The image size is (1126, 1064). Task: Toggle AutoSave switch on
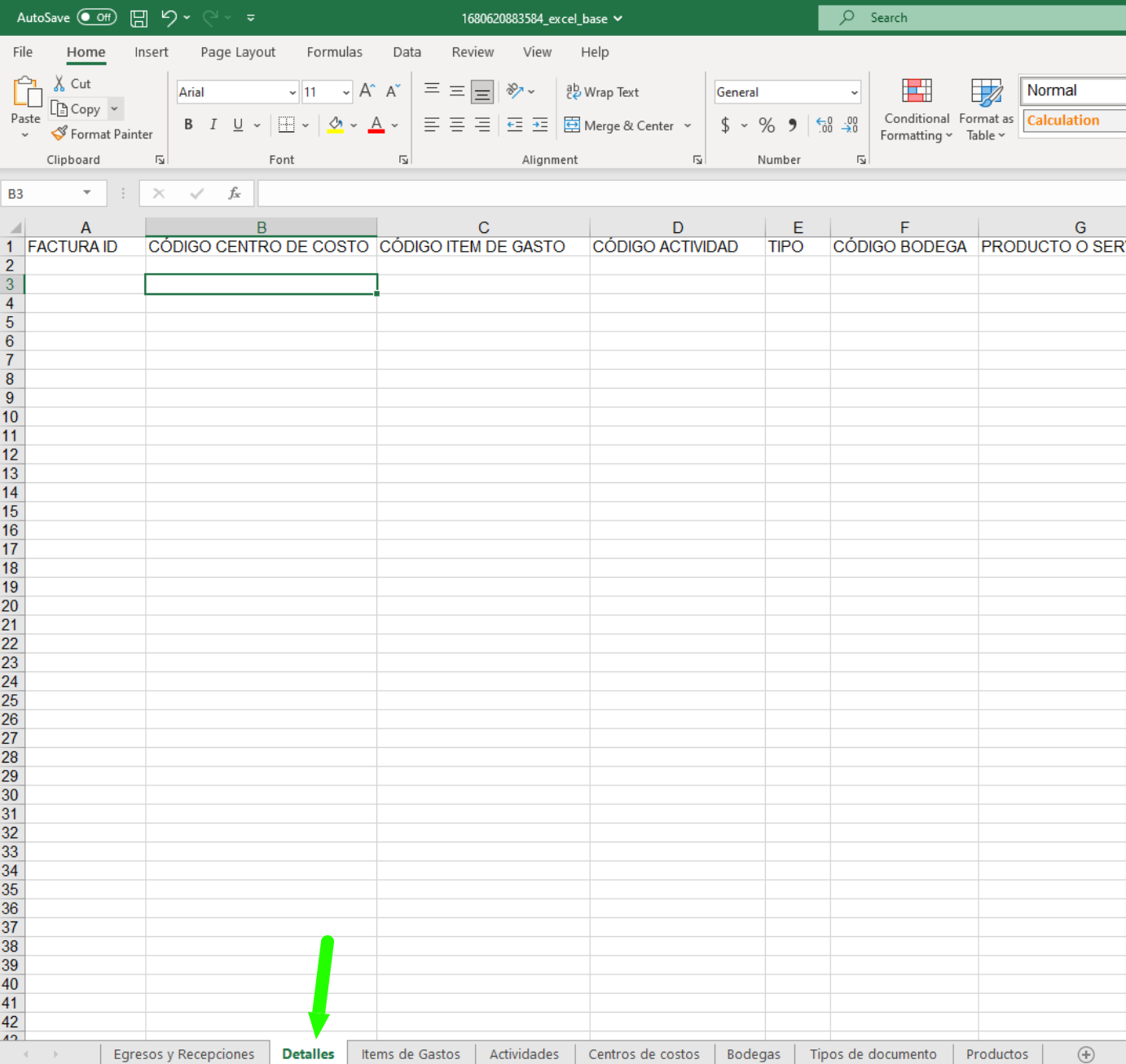click(97, 18)
